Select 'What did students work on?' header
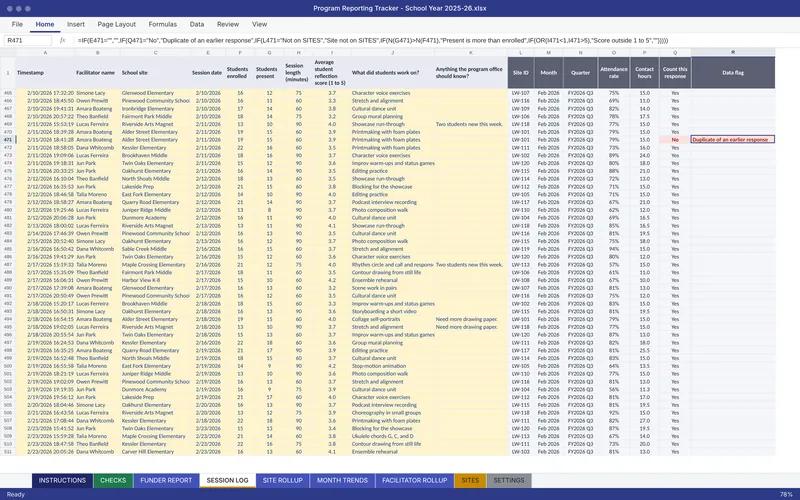Screen dimensions: 800x500 pos(393,72)
